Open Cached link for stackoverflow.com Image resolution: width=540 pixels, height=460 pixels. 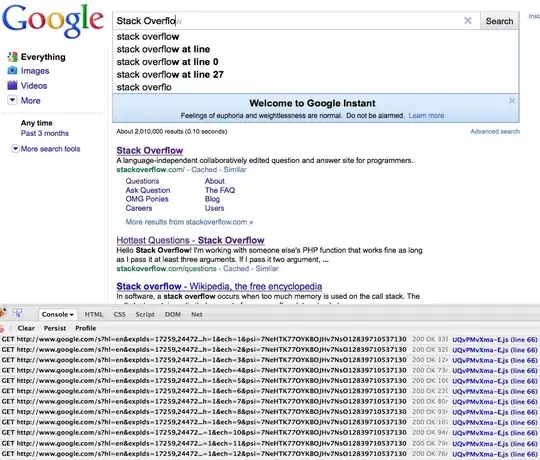[204, 169]
